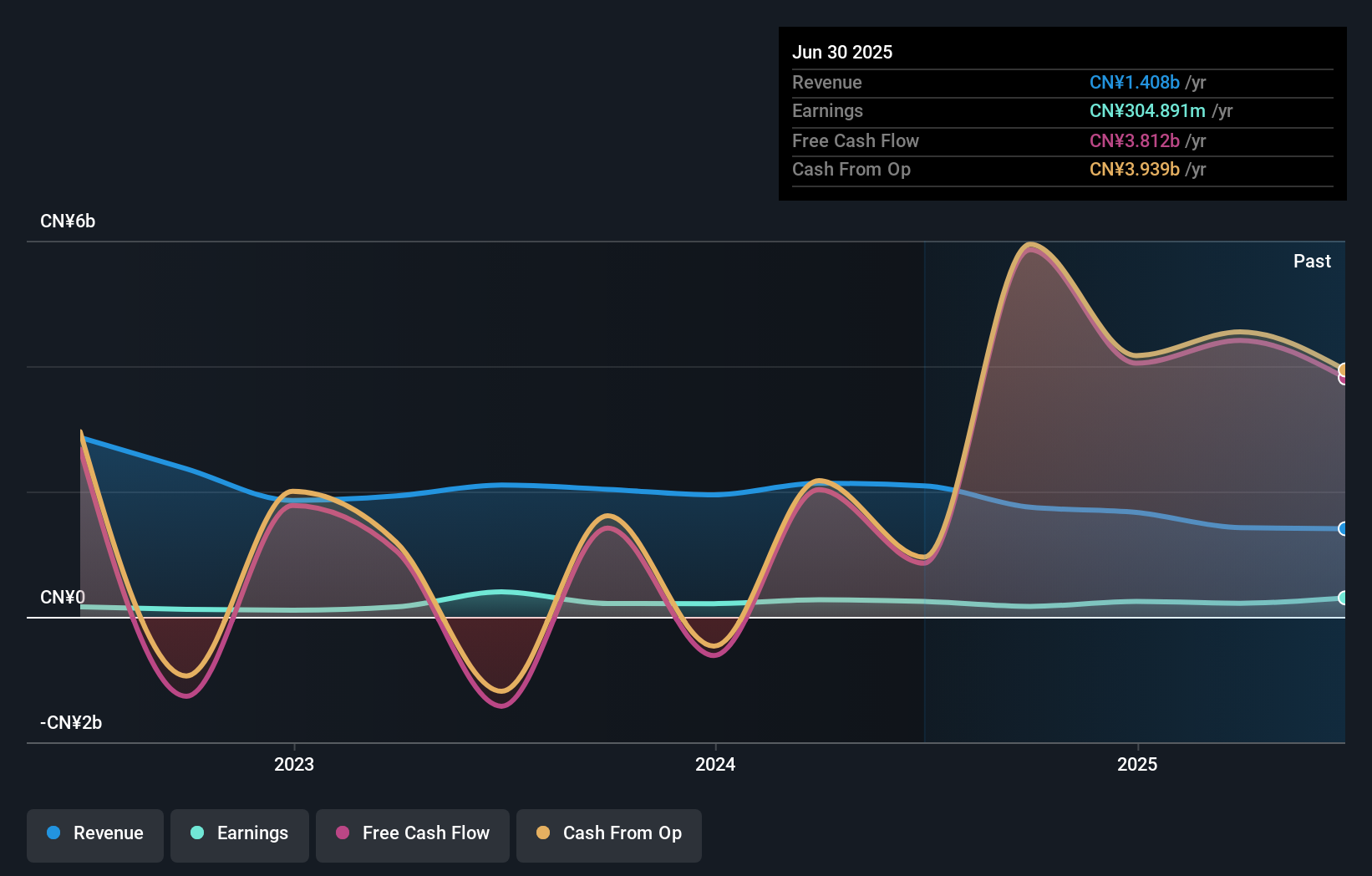Click the Earnings row label in tooltip
This screenshot has width=1372, height=876.
[827, 111]
